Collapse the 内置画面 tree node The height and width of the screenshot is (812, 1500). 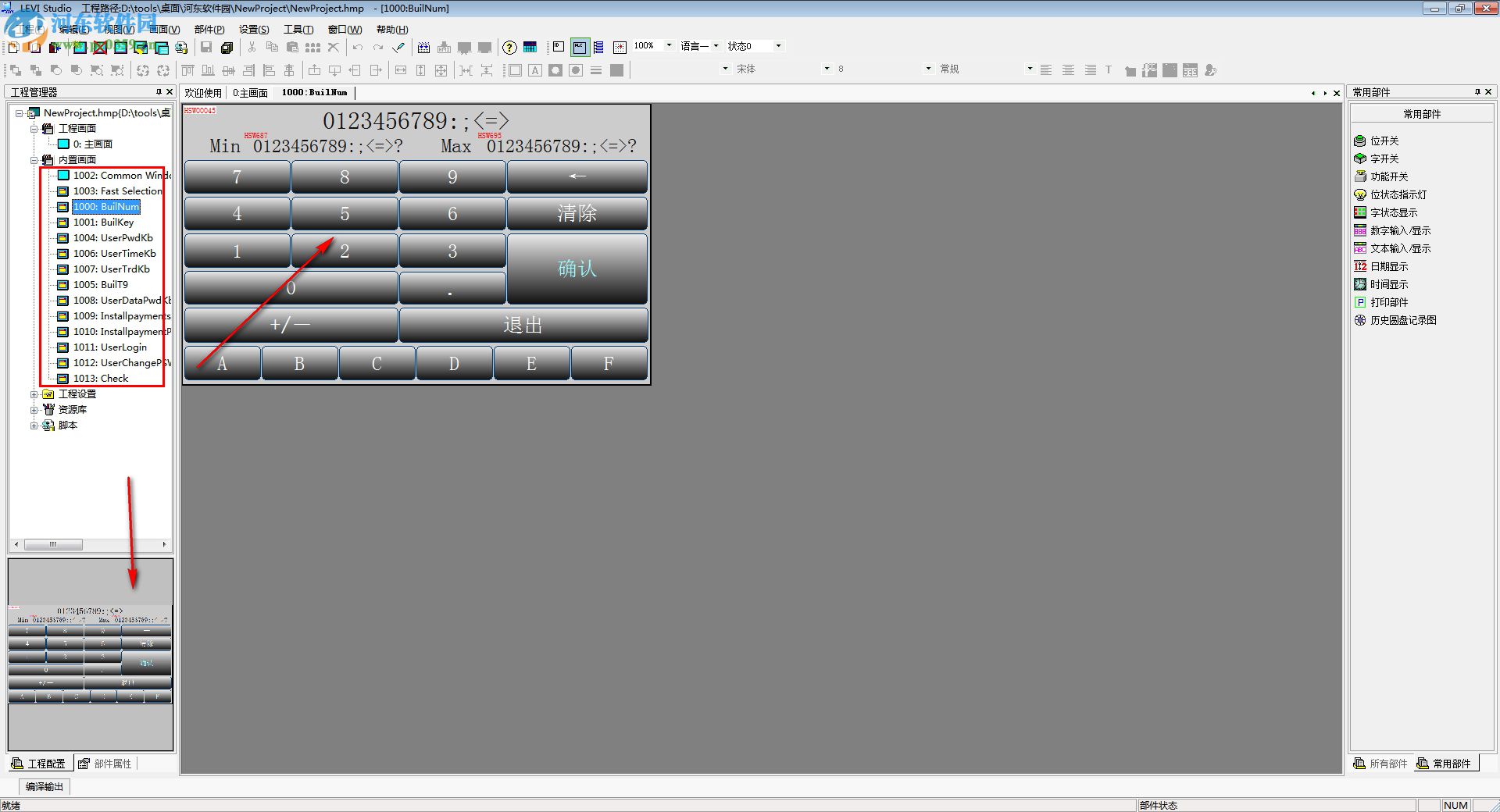[34, 160]
